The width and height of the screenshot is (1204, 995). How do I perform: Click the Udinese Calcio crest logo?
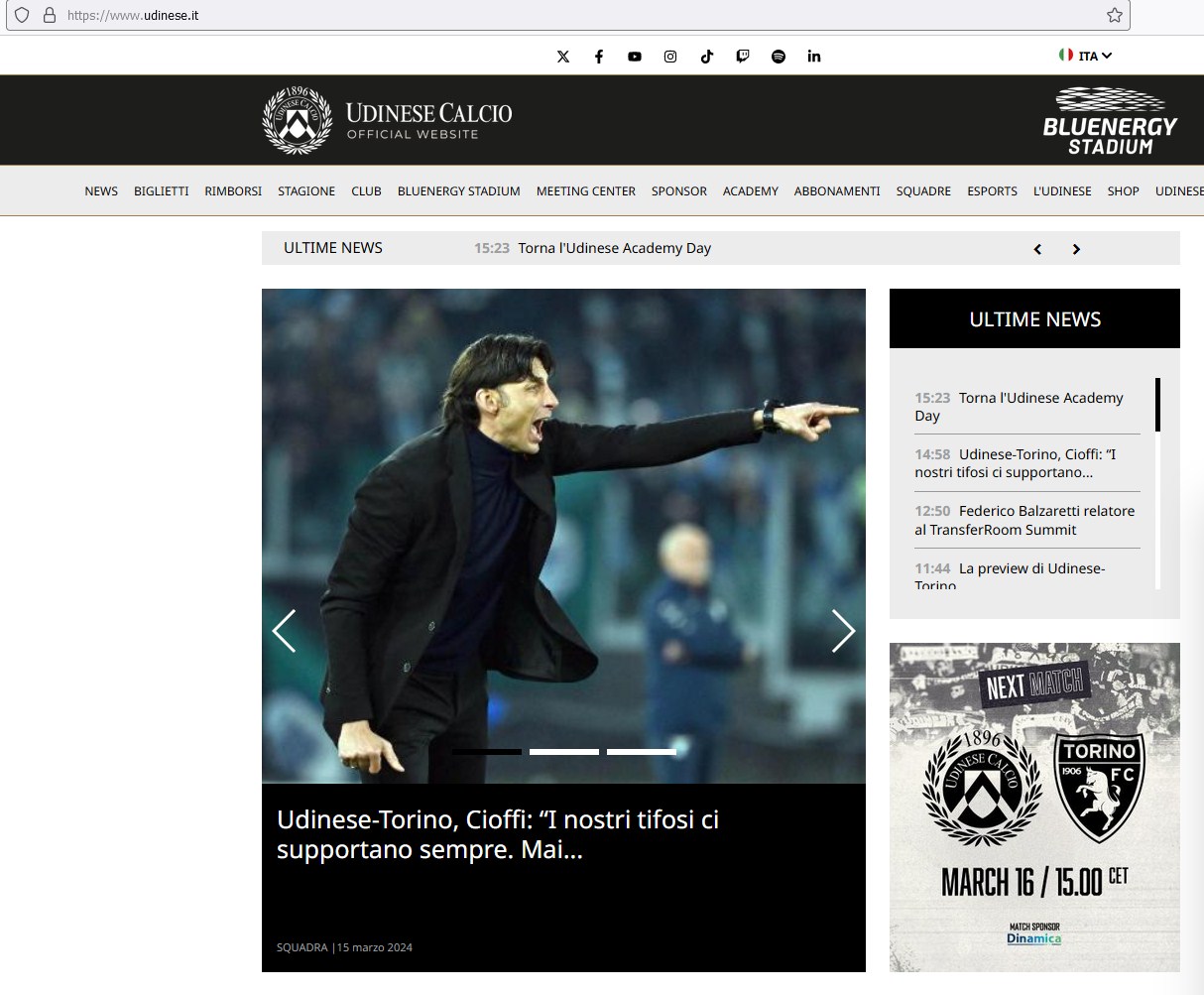(298, 121)
